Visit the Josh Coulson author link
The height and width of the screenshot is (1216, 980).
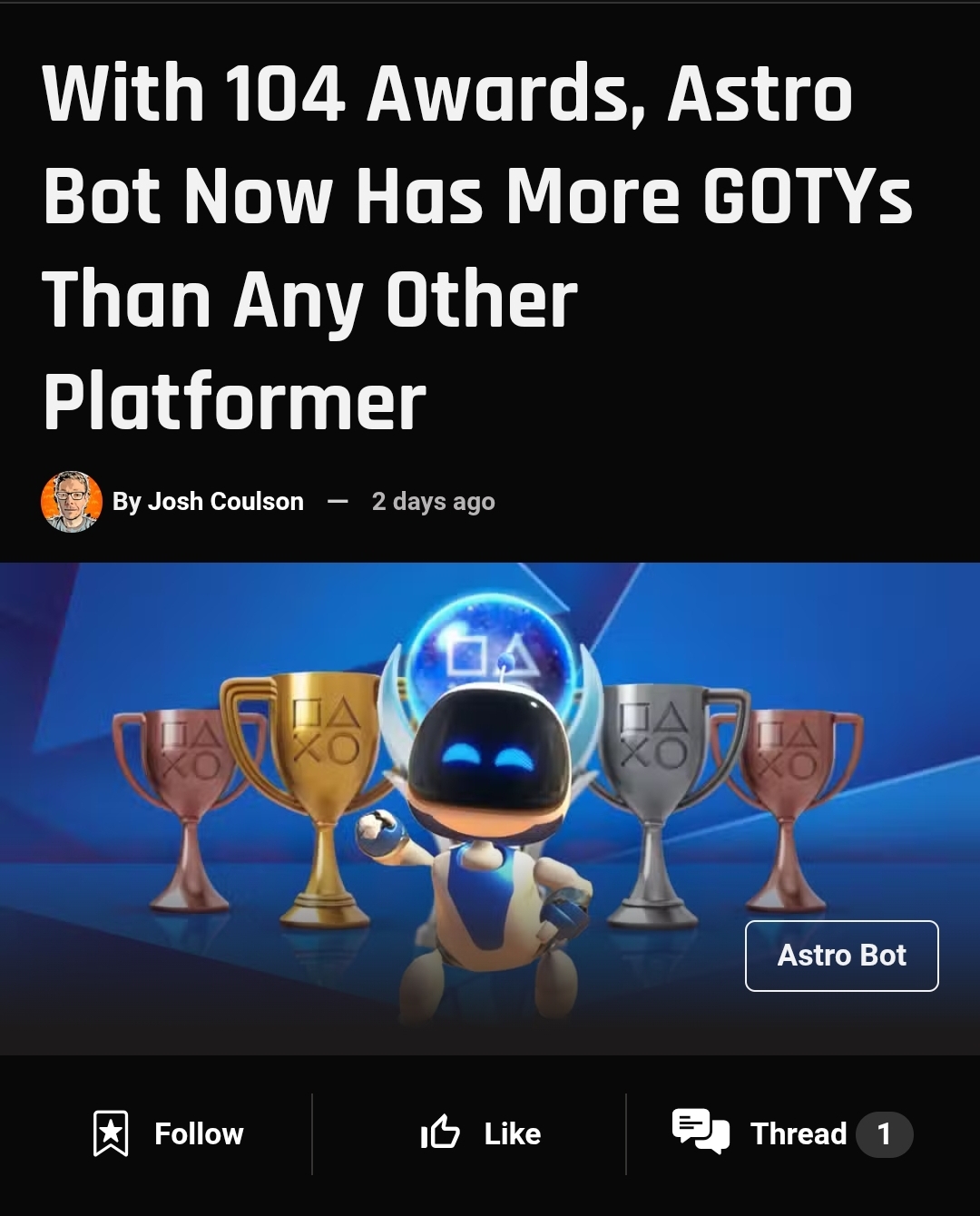point(225,501)
